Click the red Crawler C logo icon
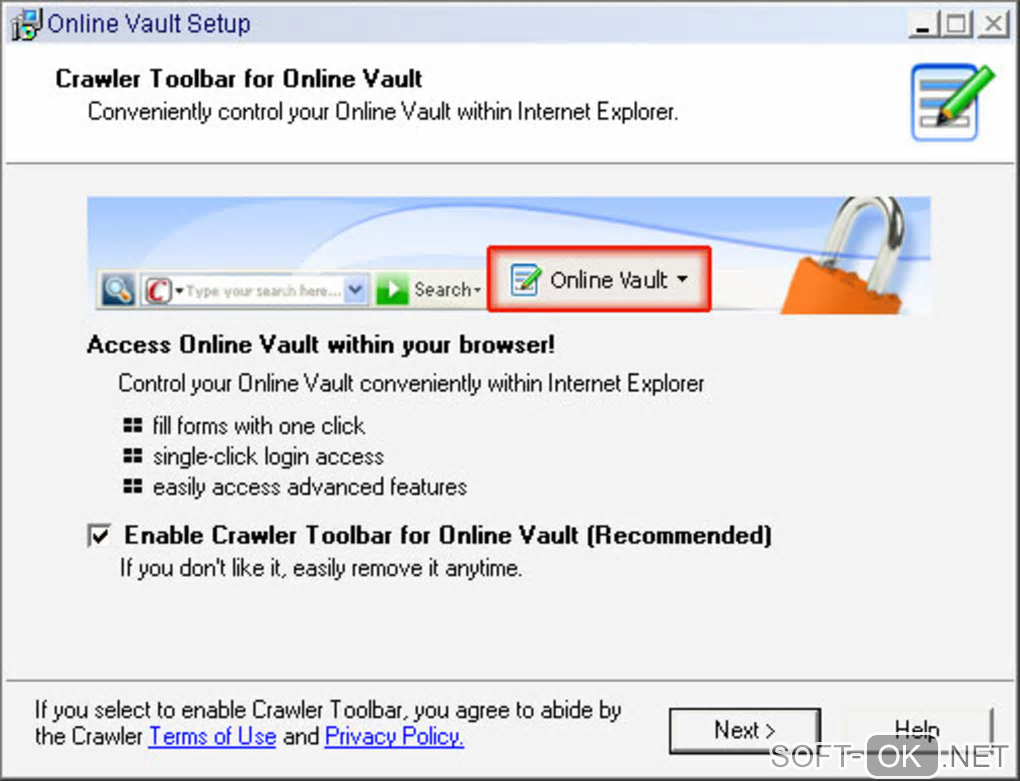Viewport: 1020px width, 781px height. point(157,290)
